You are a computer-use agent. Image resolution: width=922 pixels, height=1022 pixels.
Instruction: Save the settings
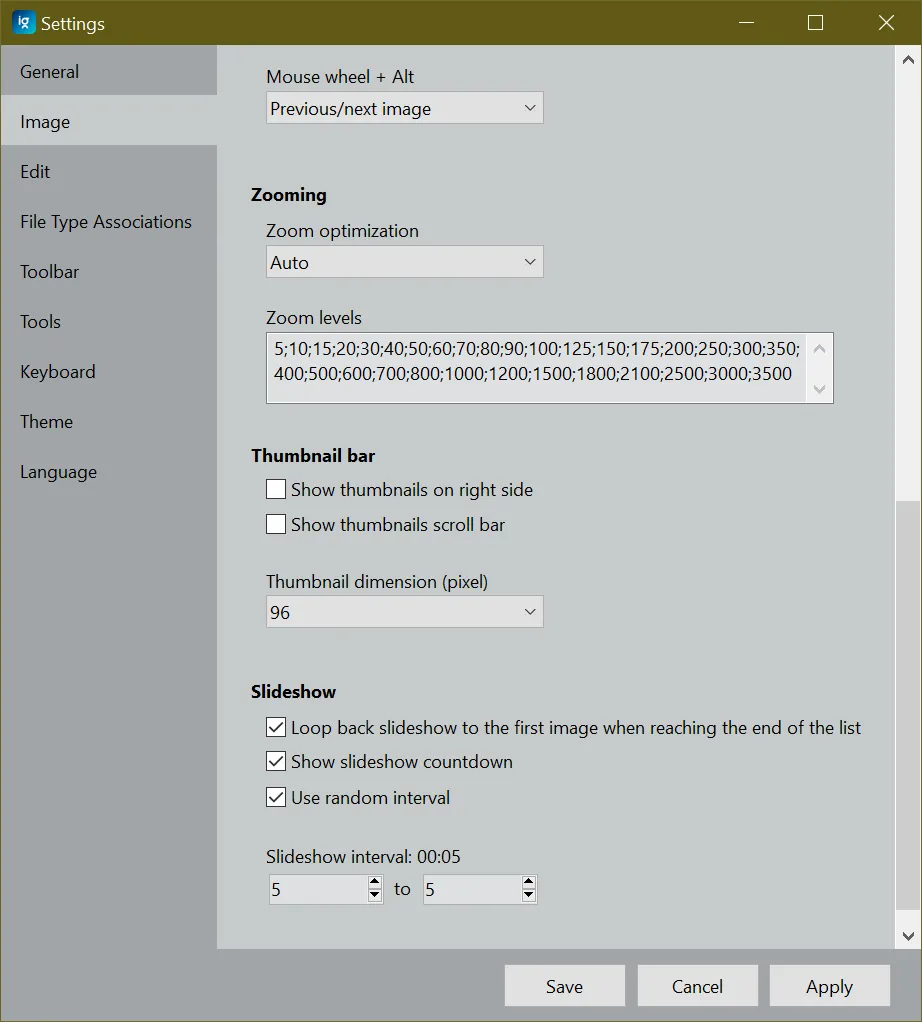point(565,986)
